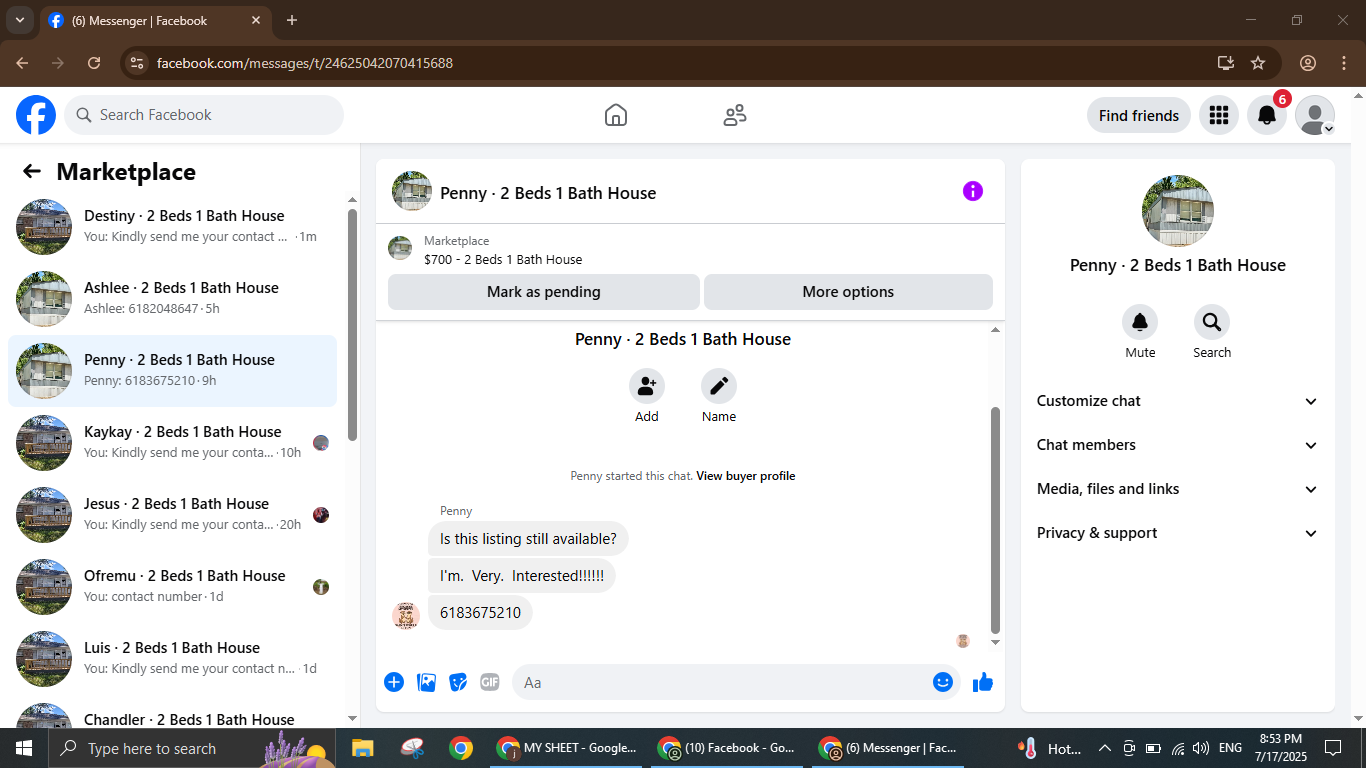
Task: Open Ashlee 2 Beds 1 Bath House chat
Action: (172, 299)
